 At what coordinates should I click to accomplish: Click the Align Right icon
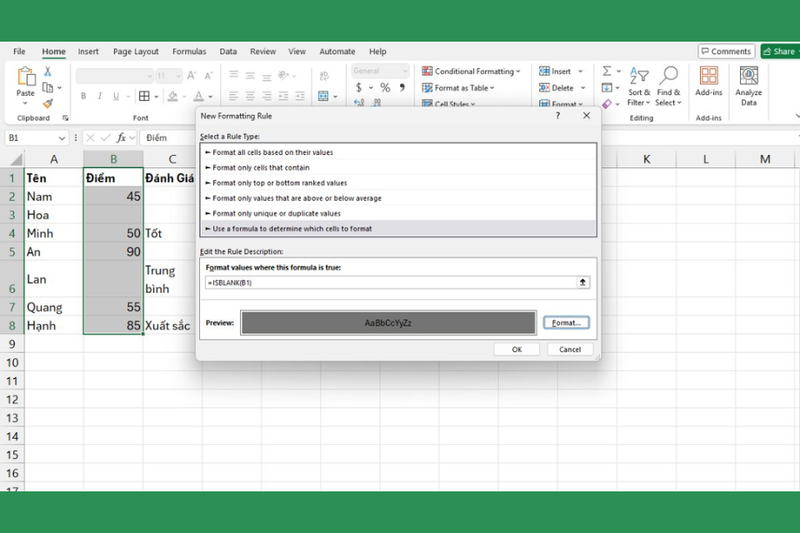pyautogui.click(x=266, y=96)
